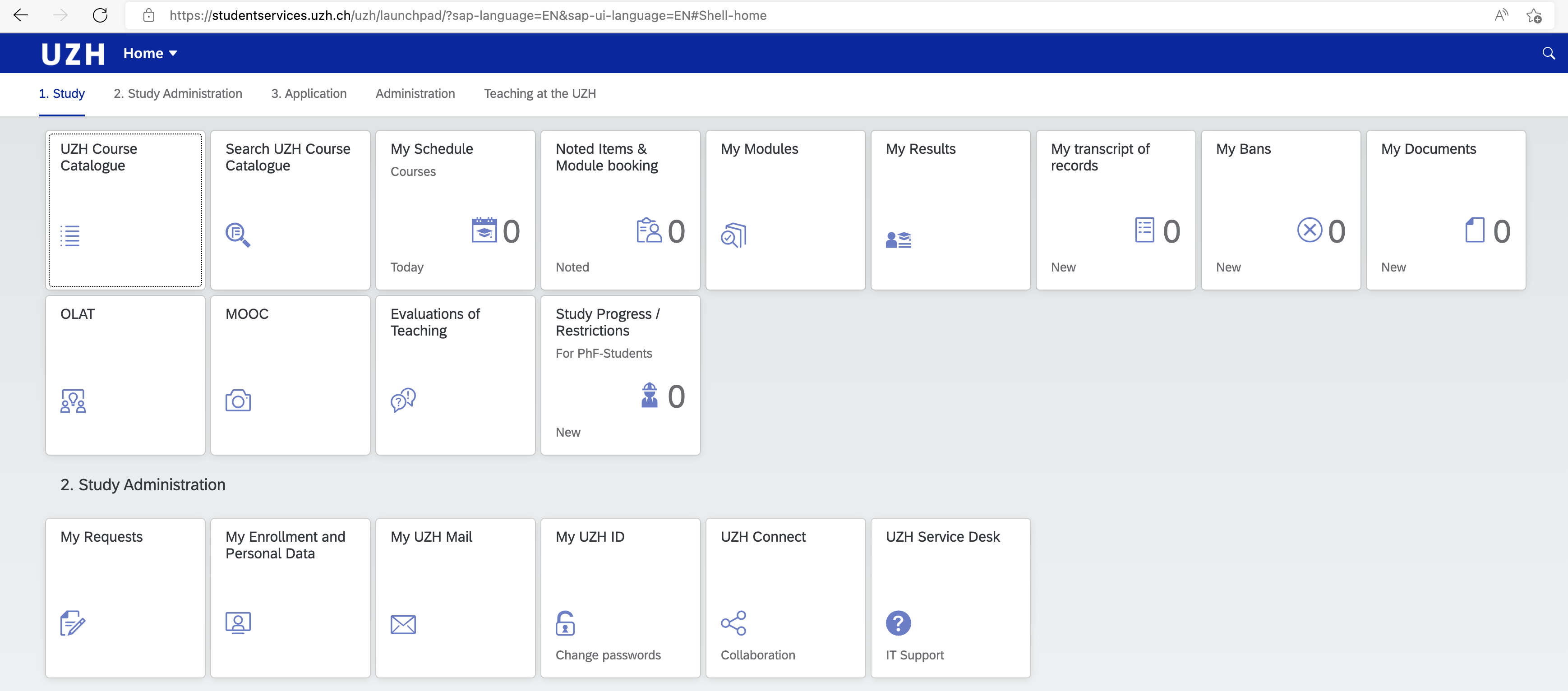The height and width of the screenshot is (691, 1568).
Task: Open the My transcript of records tile
Action: tap(1115, 210)
